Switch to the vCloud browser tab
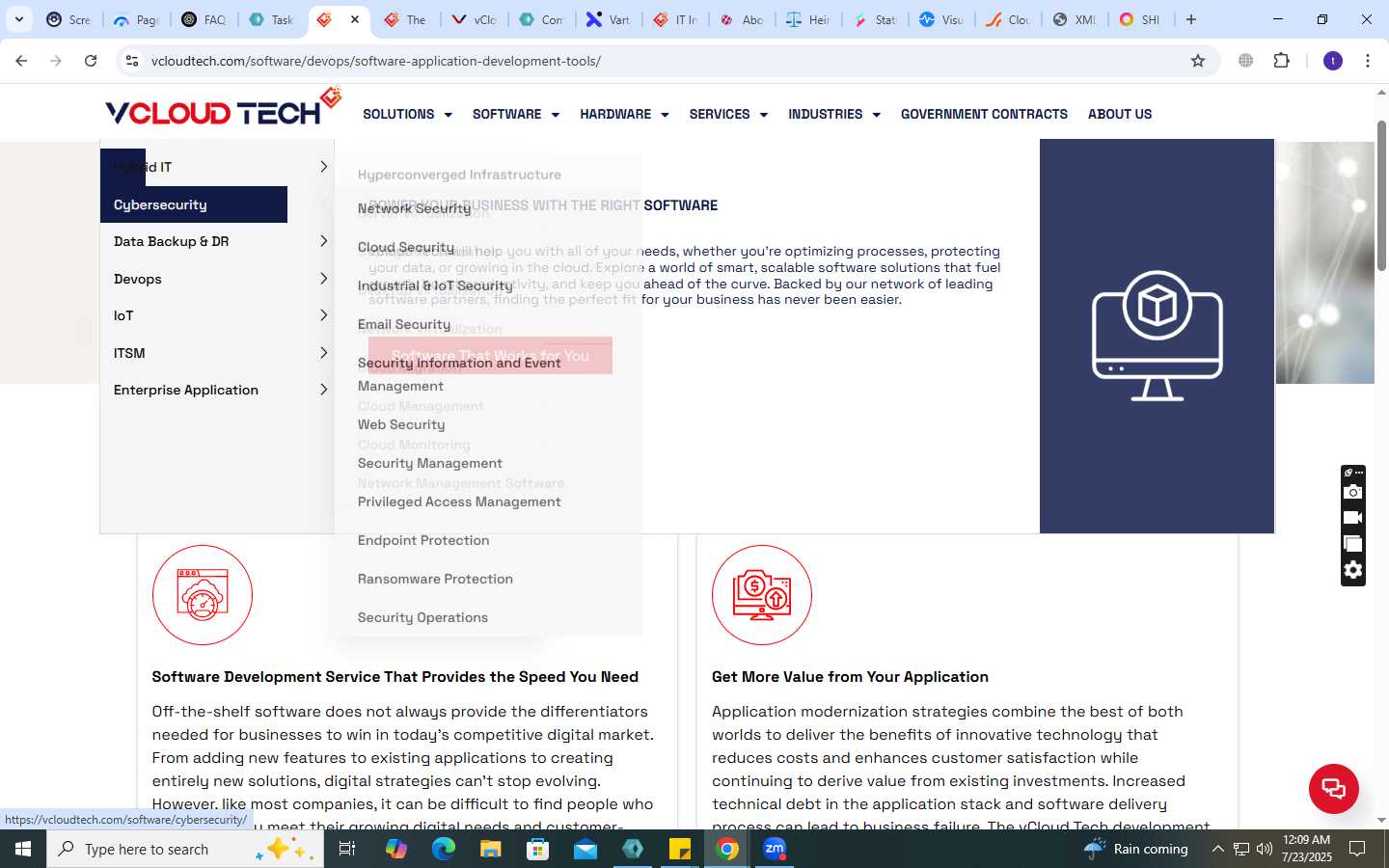This screenshot has width=1389, height=868. tap(475, 19)
